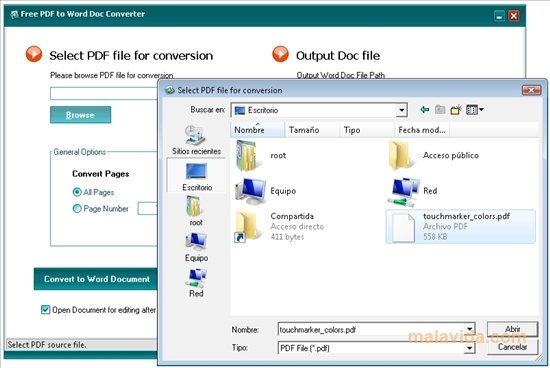Viewport: 550px width, 368px height.
Task: Select the Compartida shortcut folder icon
Action: click(x=247, y=226)
